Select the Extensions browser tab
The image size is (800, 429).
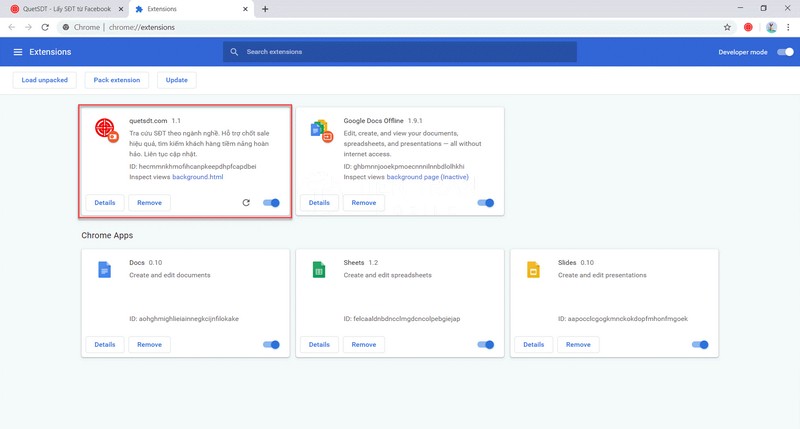190,9
